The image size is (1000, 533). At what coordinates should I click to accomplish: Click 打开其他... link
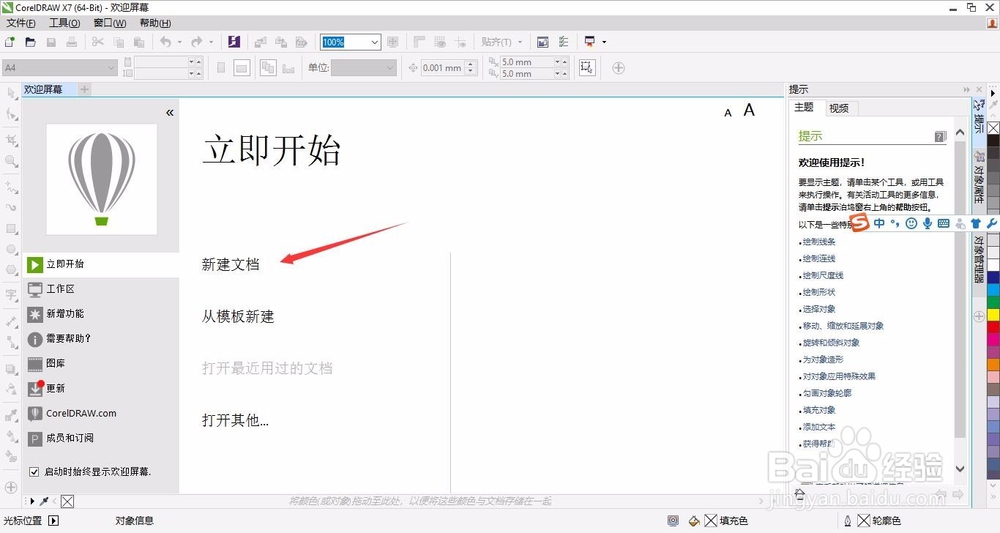tap(235, 420)
